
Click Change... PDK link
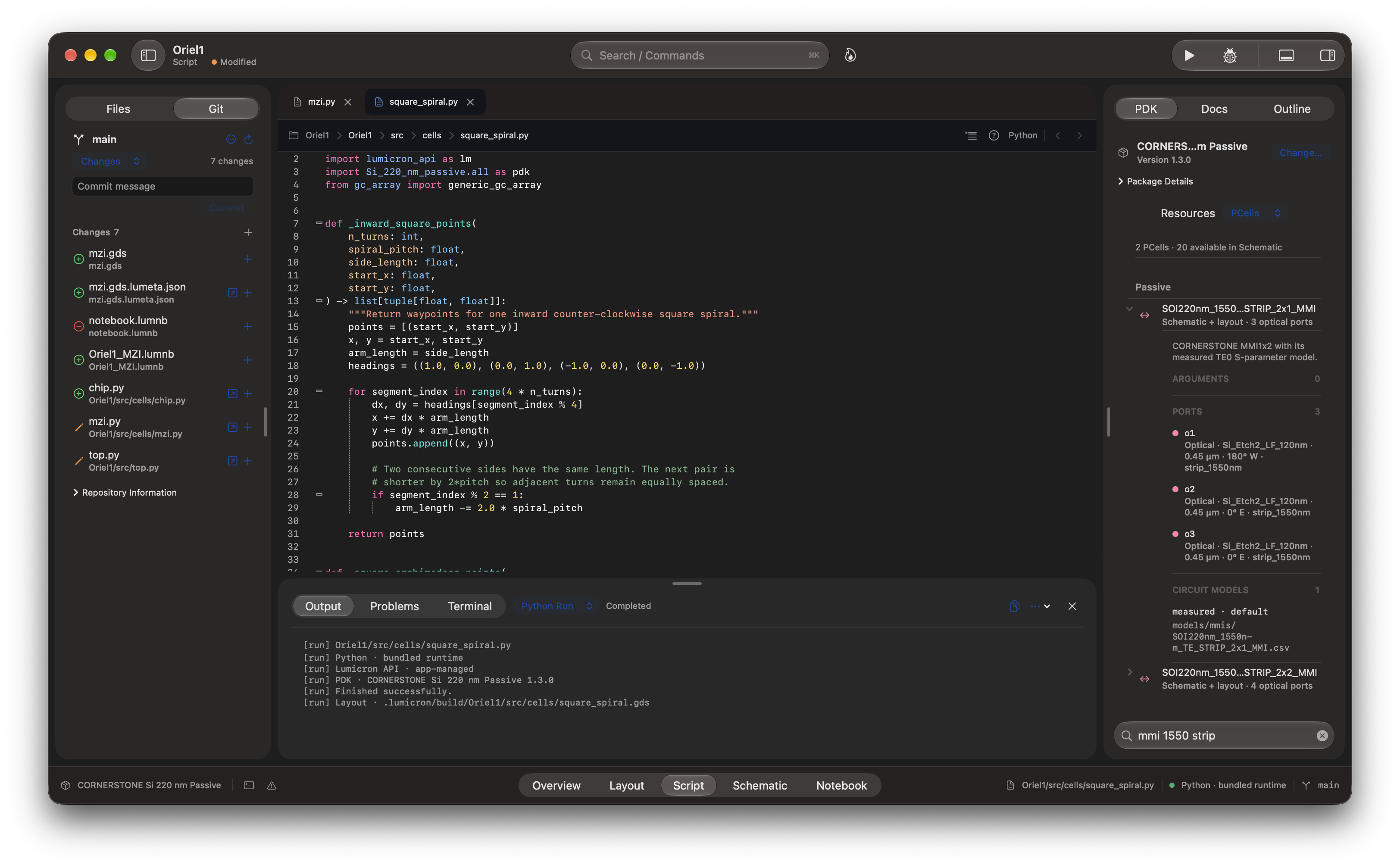[1300, 153]
